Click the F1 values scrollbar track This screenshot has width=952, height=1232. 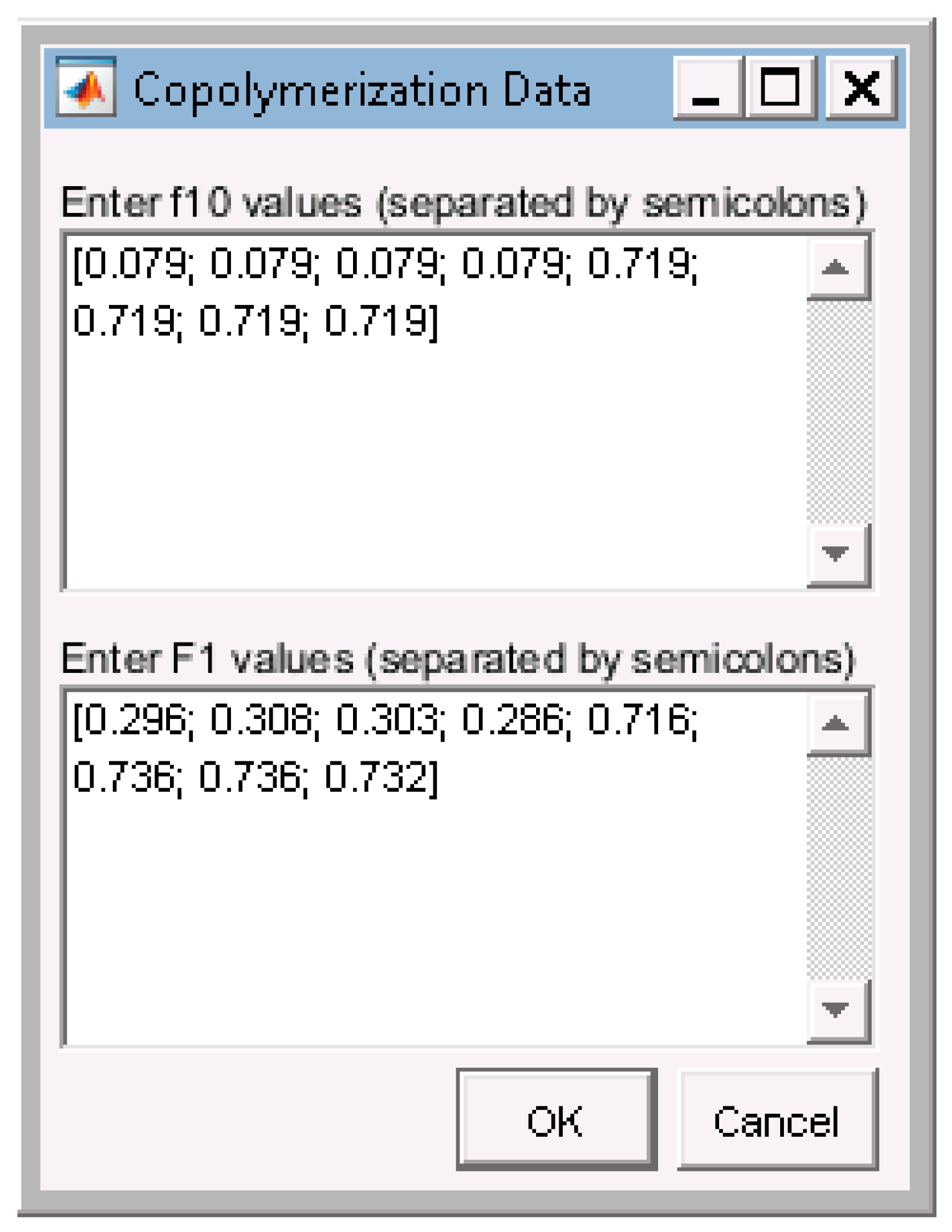pyautogui.click(x=837, y=867)
